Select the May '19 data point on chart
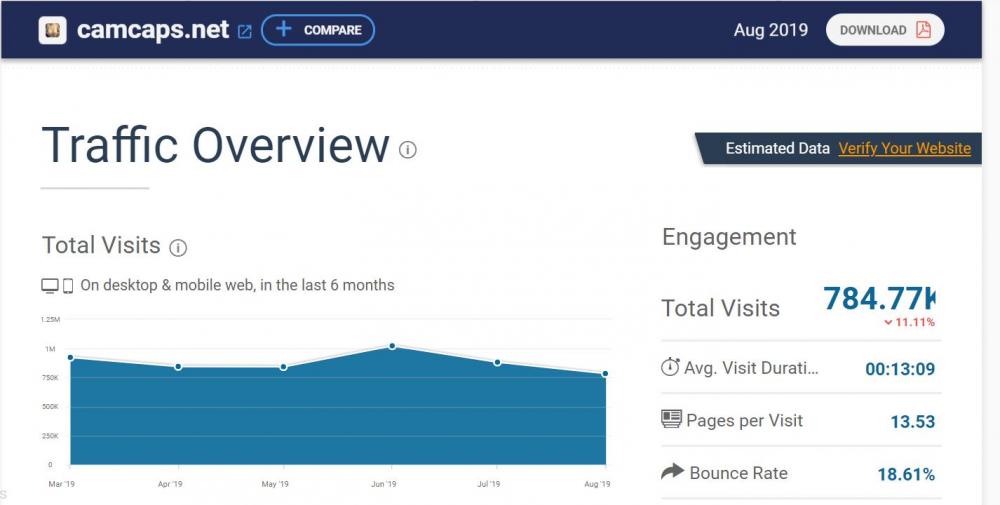Image resolution: width=1000 pixels, height=505 pixels. pyautogui.click(x=284, y=367)
